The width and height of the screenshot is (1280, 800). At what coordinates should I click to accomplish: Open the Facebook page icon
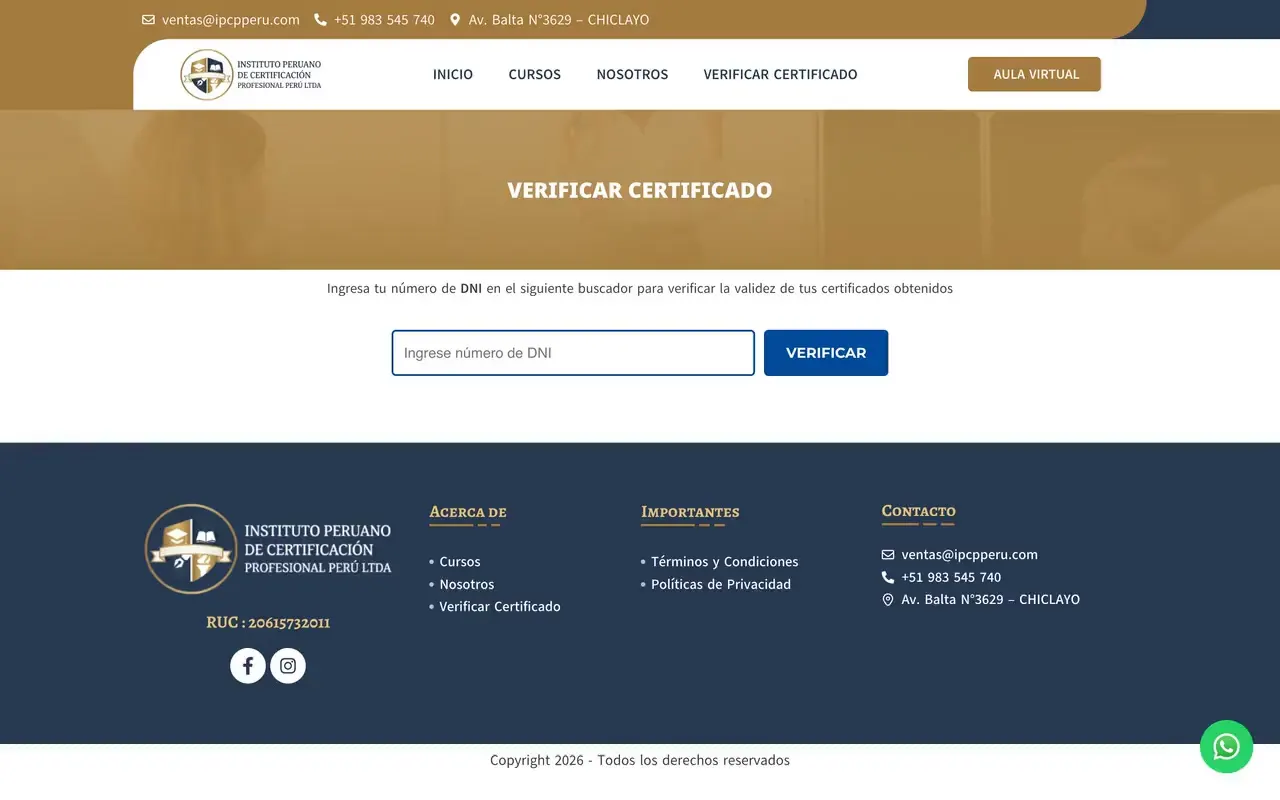(x=248, y=666)
